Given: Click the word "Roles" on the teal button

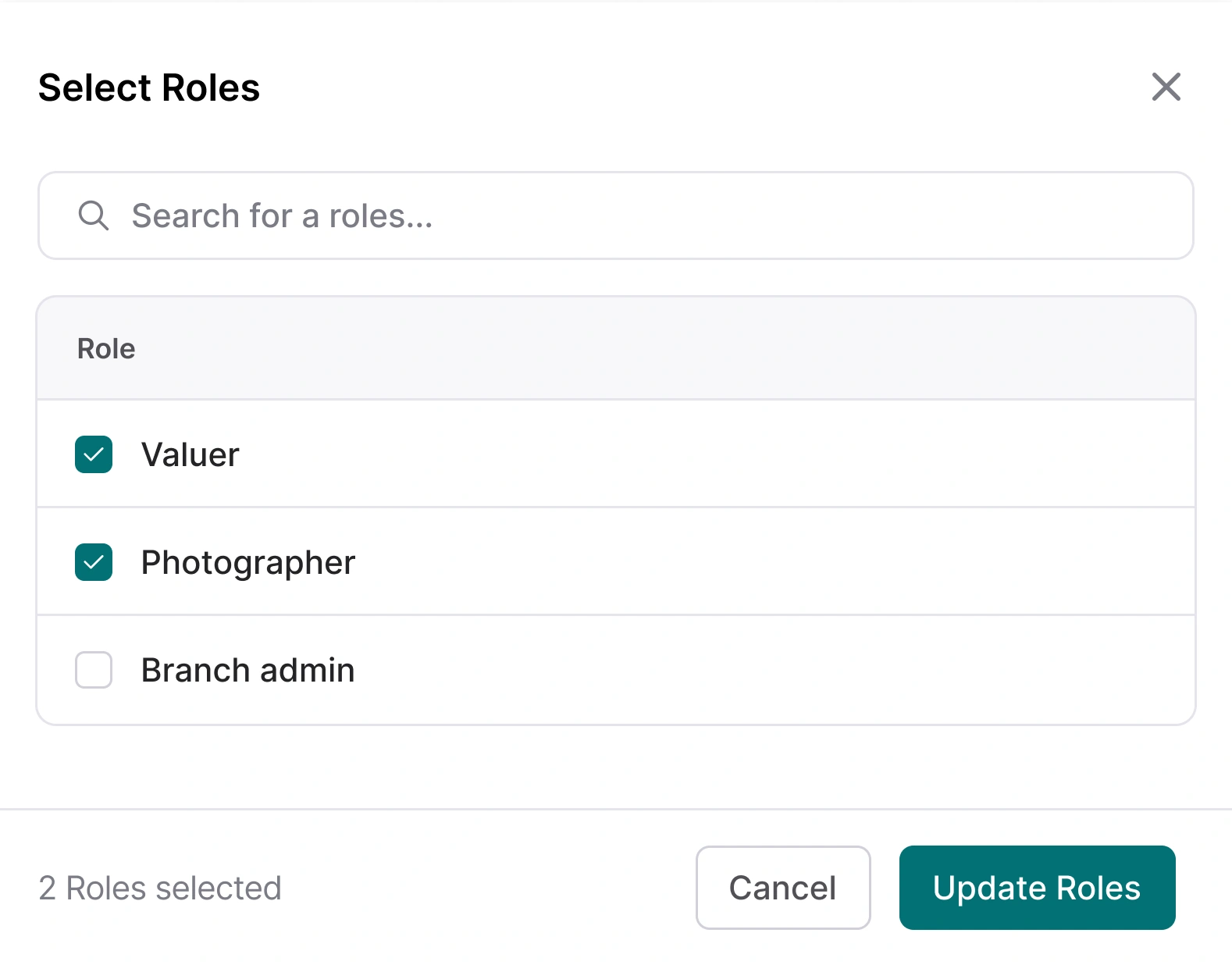Looking at the screenshot, I should [1098, 888].
